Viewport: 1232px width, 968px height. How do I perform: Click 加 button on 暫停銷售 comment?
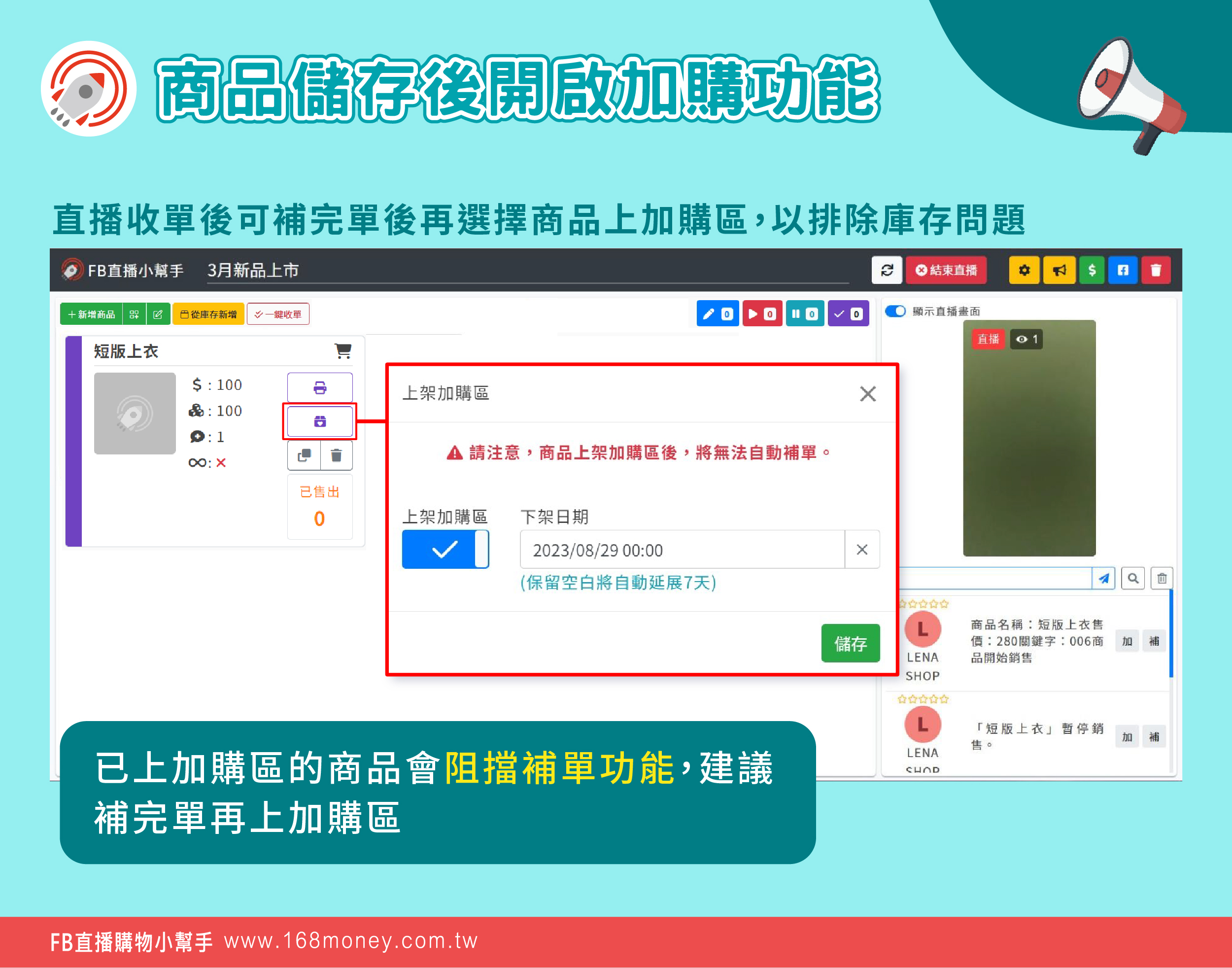tap(1127, 737)
